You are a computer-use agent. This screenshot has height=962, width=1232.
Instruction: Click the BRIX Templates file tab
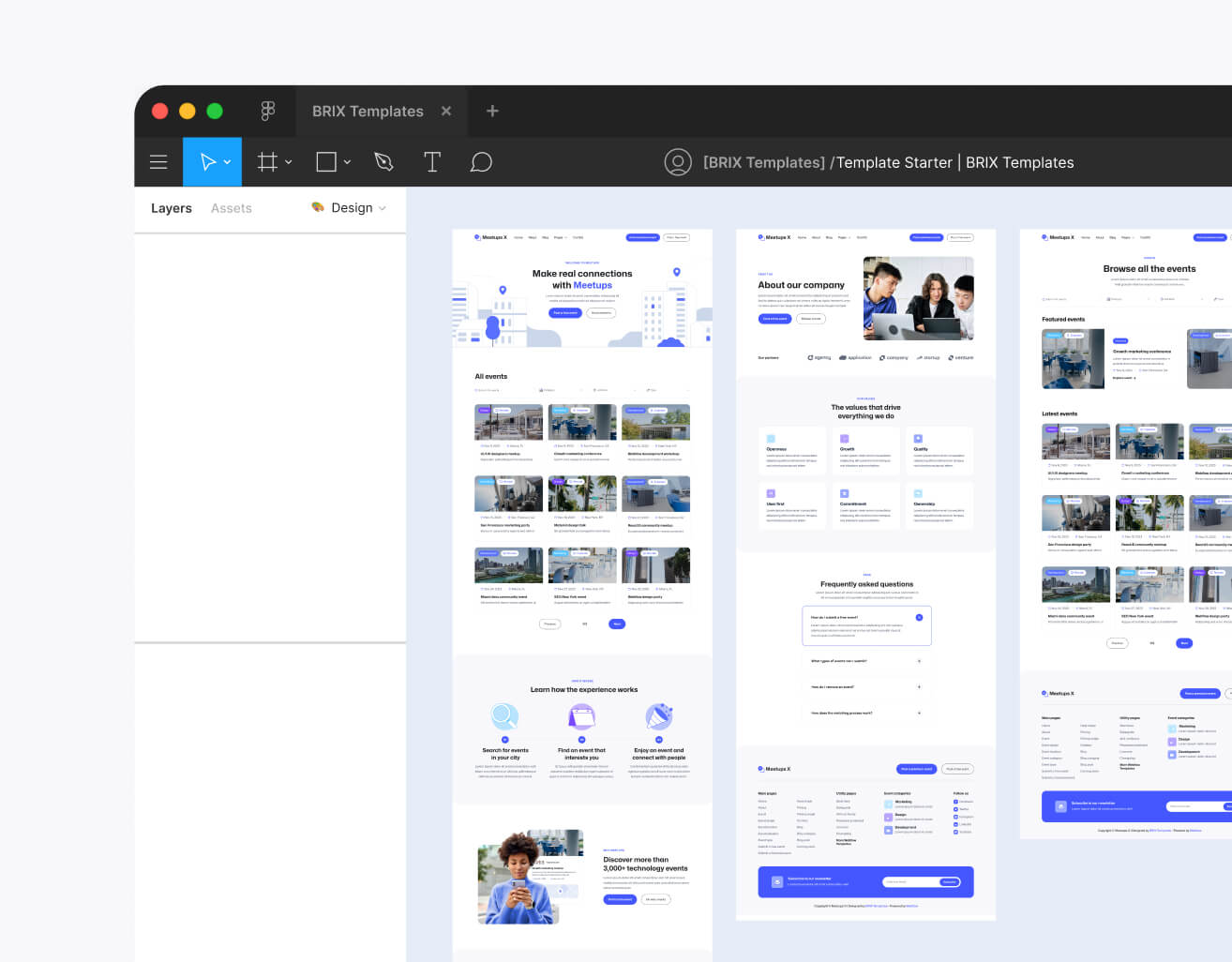pos(368,111)
